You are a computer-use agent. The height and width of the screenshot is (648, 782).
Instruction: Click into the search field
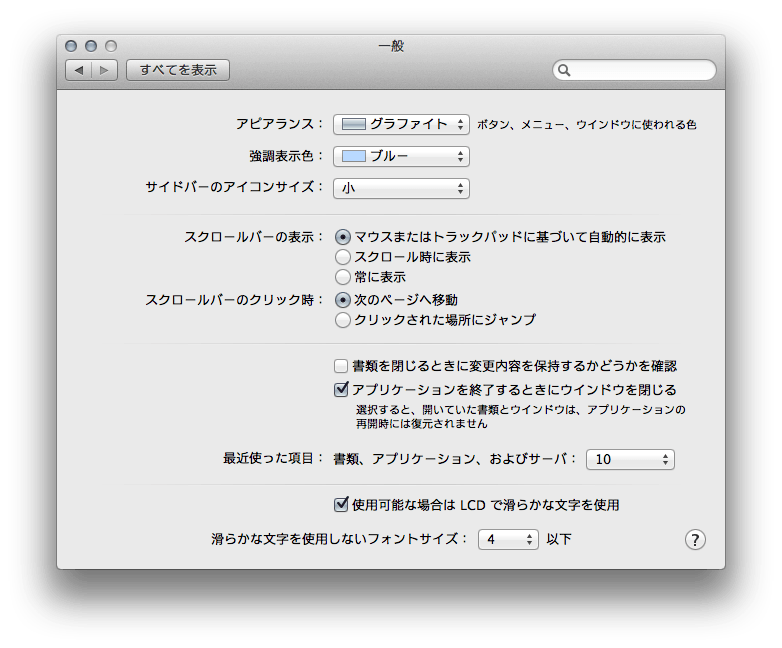click(x=642, y=70)
